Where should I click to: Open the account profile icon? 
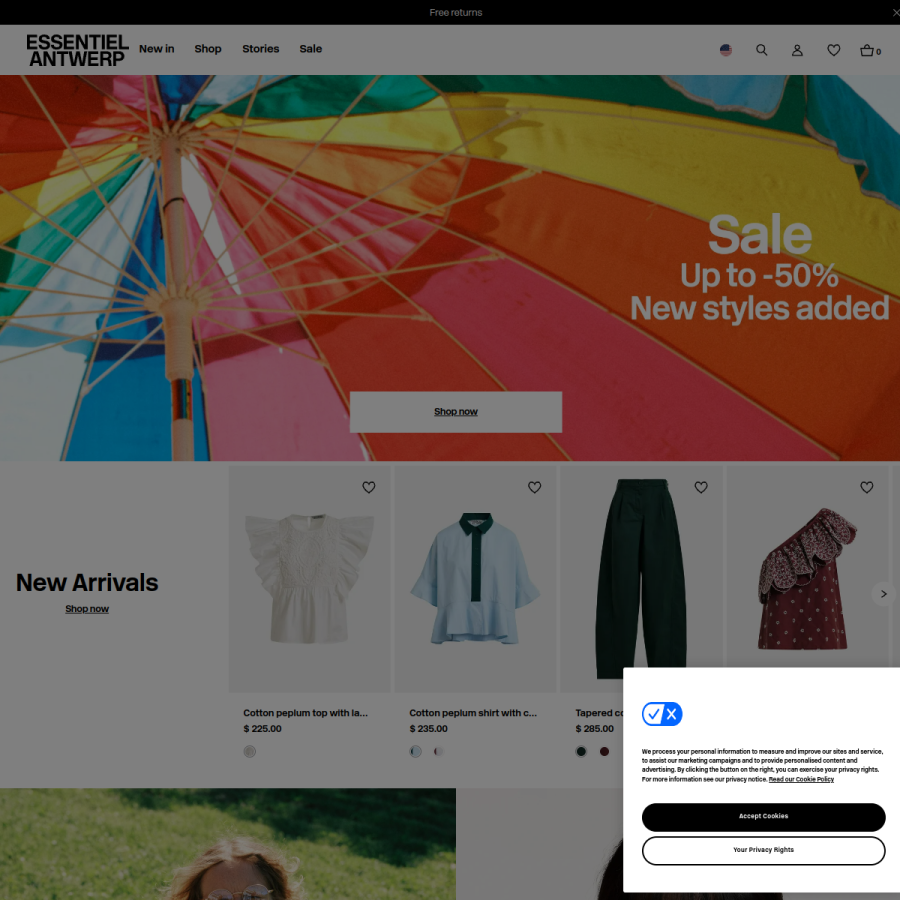(797, 51)
